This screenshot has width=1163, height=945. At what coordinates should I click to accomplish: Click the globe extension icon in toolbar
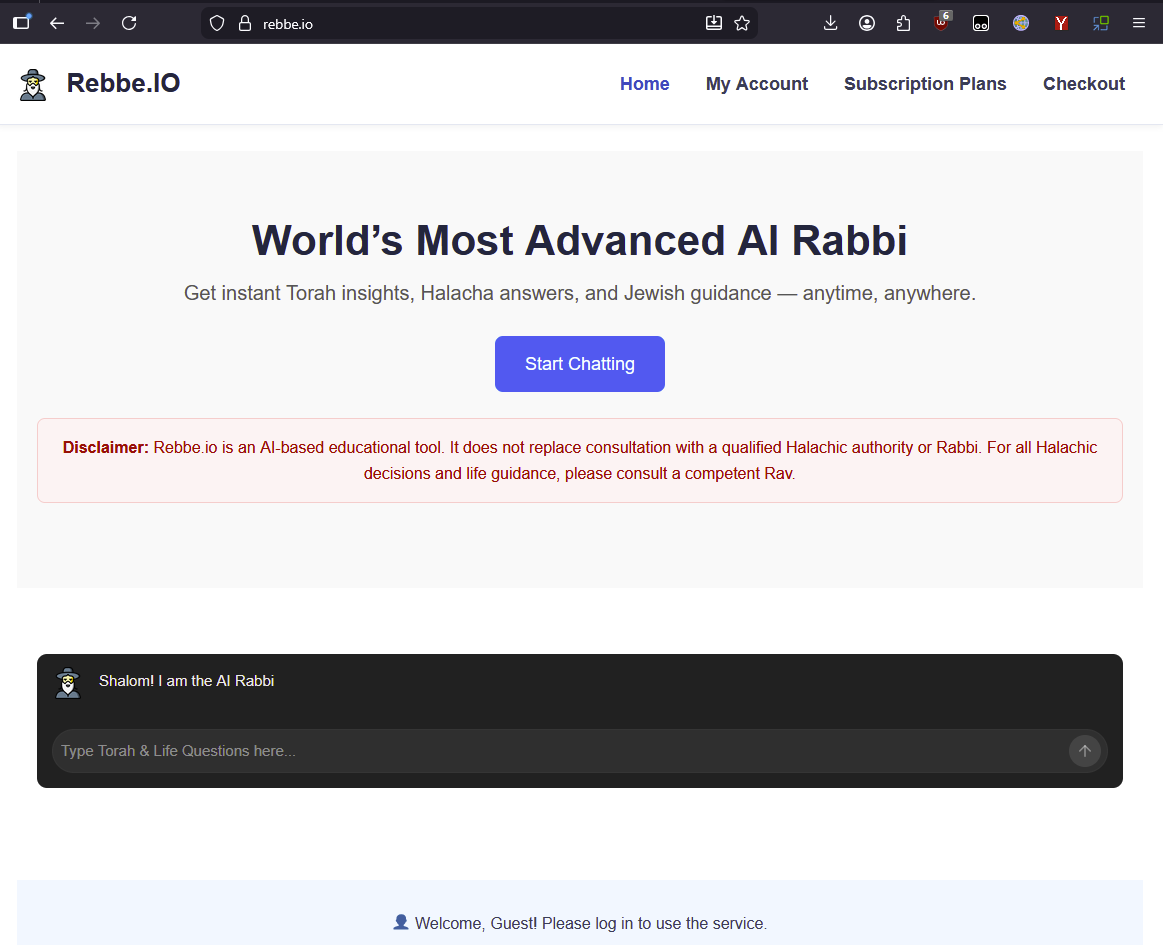pos(1021,24)
